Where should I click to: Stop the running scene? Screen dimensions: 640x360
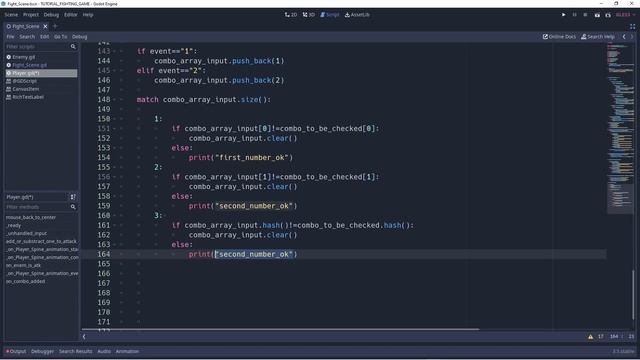585,15
